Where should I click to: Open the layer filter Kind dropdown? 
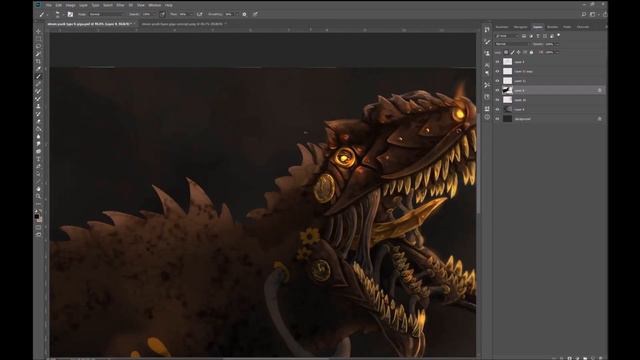(x=507, y=36)
